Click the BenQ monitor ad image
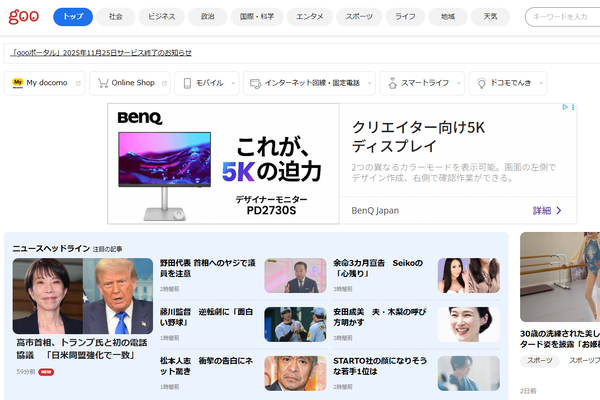The image size is (600, 400). (x=223, y=163)
